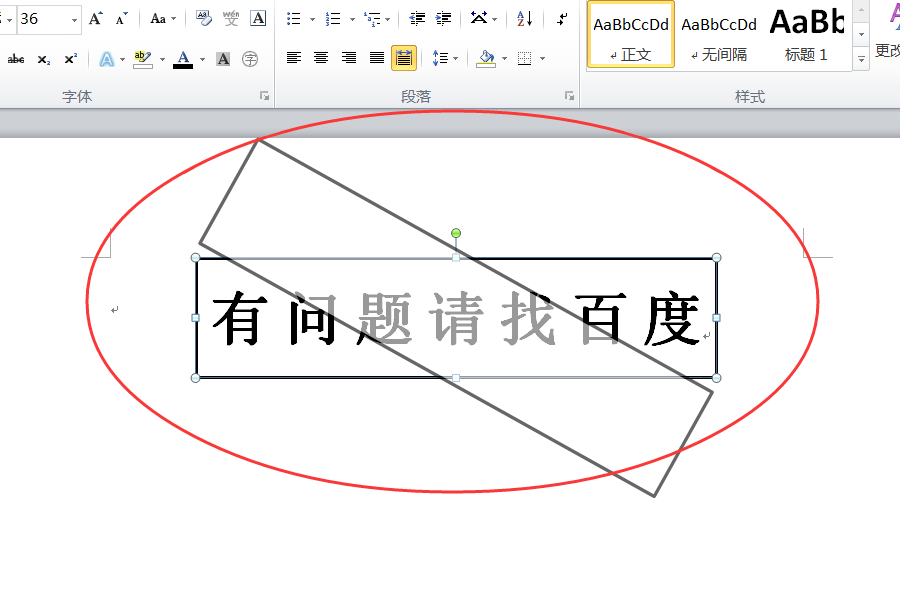Expand the Numbering dropdown arrow
Screen dimensions: 900x599
point(352,20)
